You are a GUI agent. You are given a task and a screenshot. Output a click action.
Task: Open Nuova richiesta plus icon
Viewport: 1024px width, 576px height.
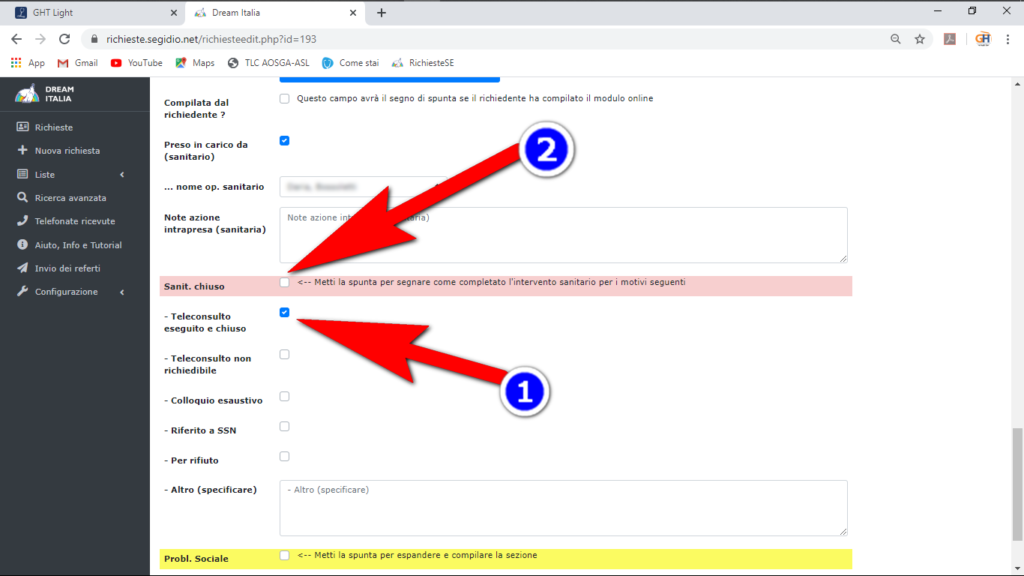click(22, 151)
